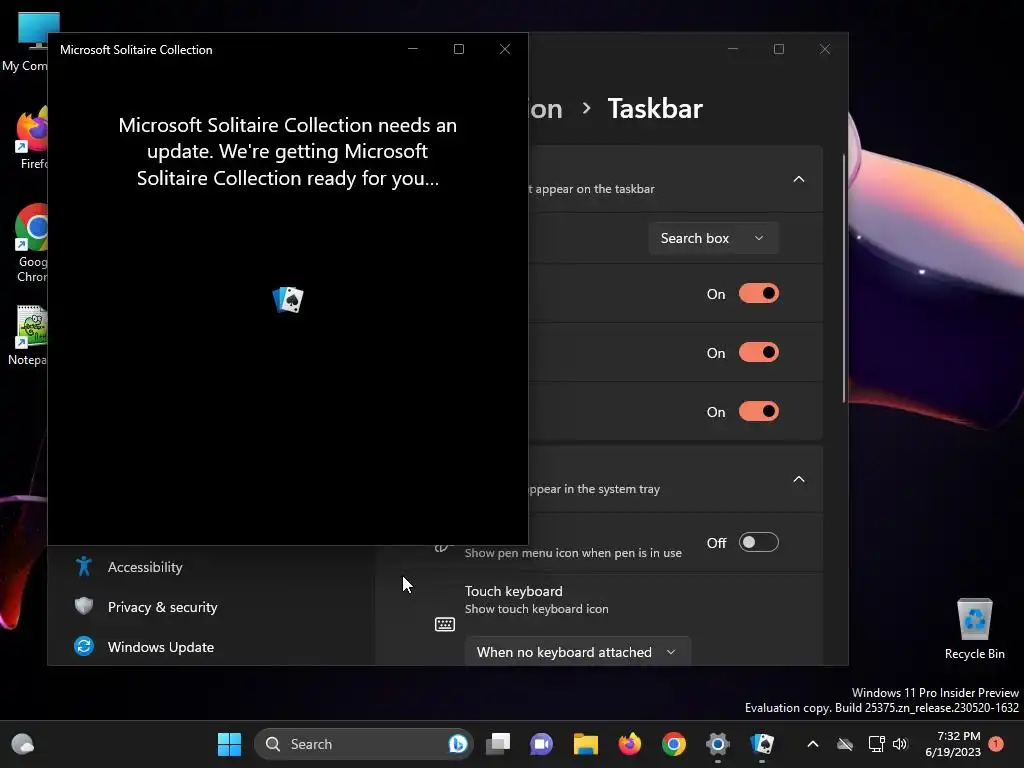The height and width of the screenshot is (768, 1024).
Task: Open the clock showing 7:32 PM
Action: click(x=953, y=744)
